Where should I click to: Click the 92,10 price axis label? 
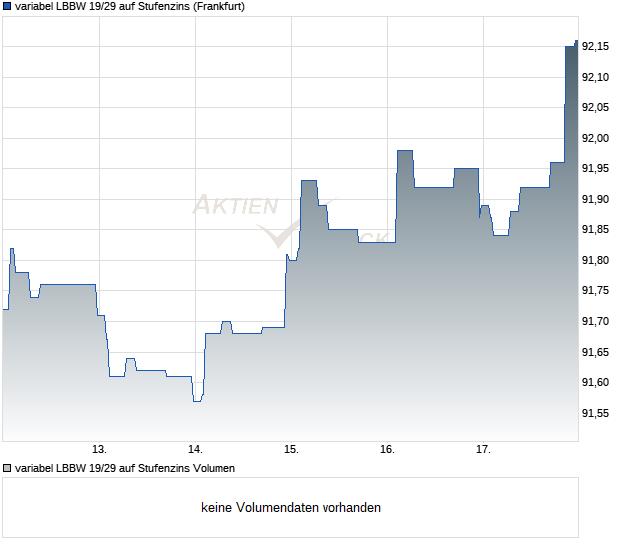595,77
